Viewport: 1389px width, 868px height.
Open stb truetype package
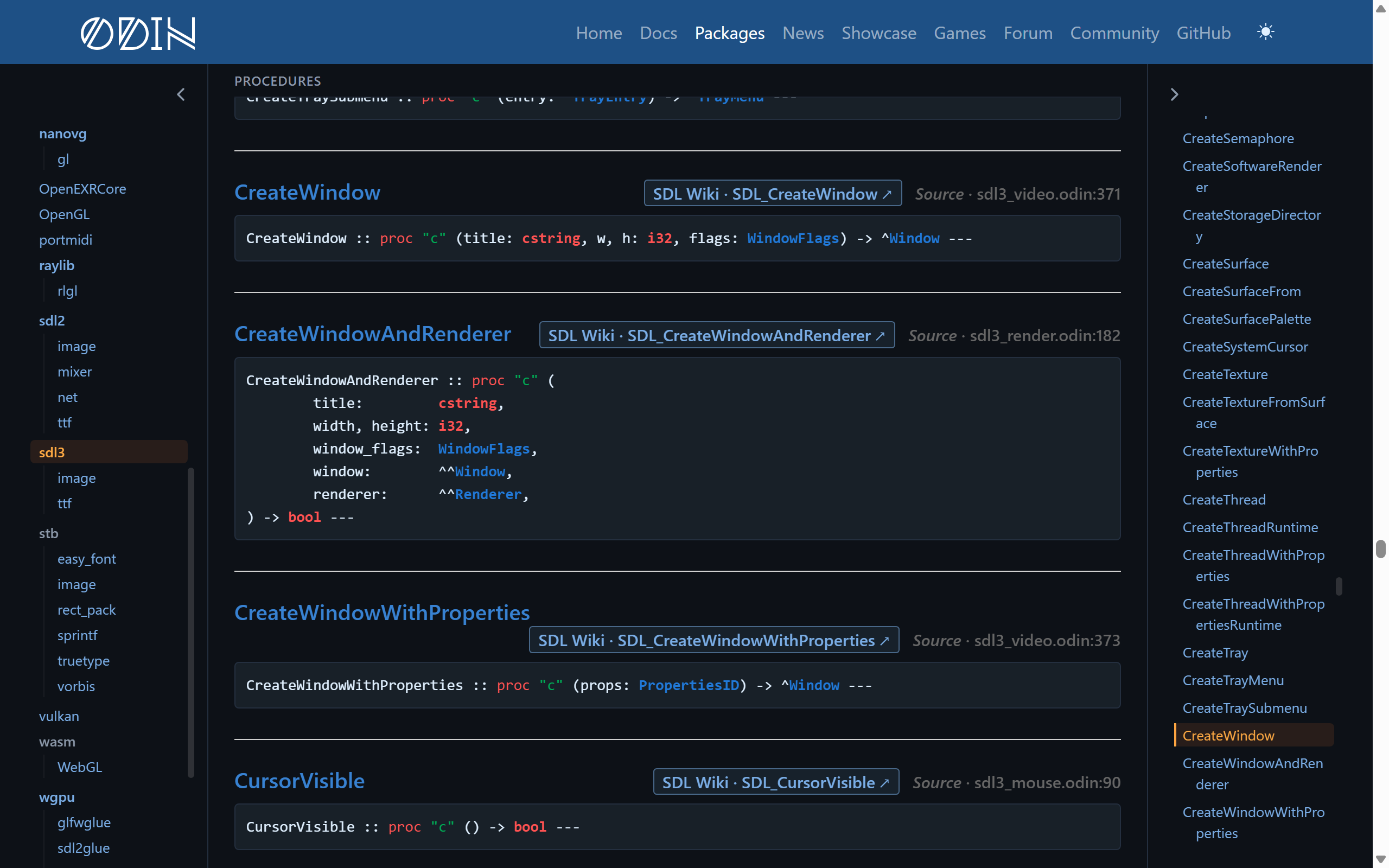coord(83,661)
